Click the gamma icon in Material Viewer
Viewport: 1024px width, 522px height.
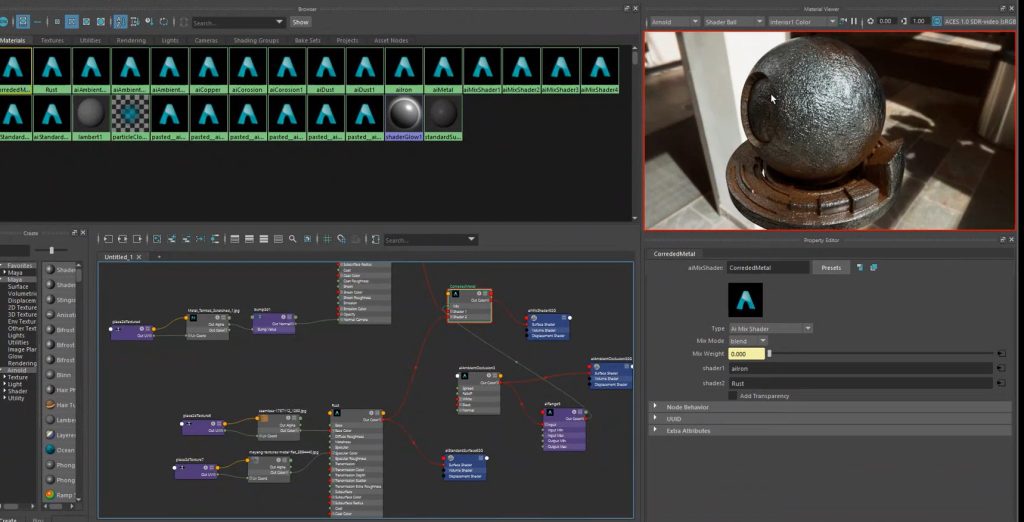click(904, 22)
